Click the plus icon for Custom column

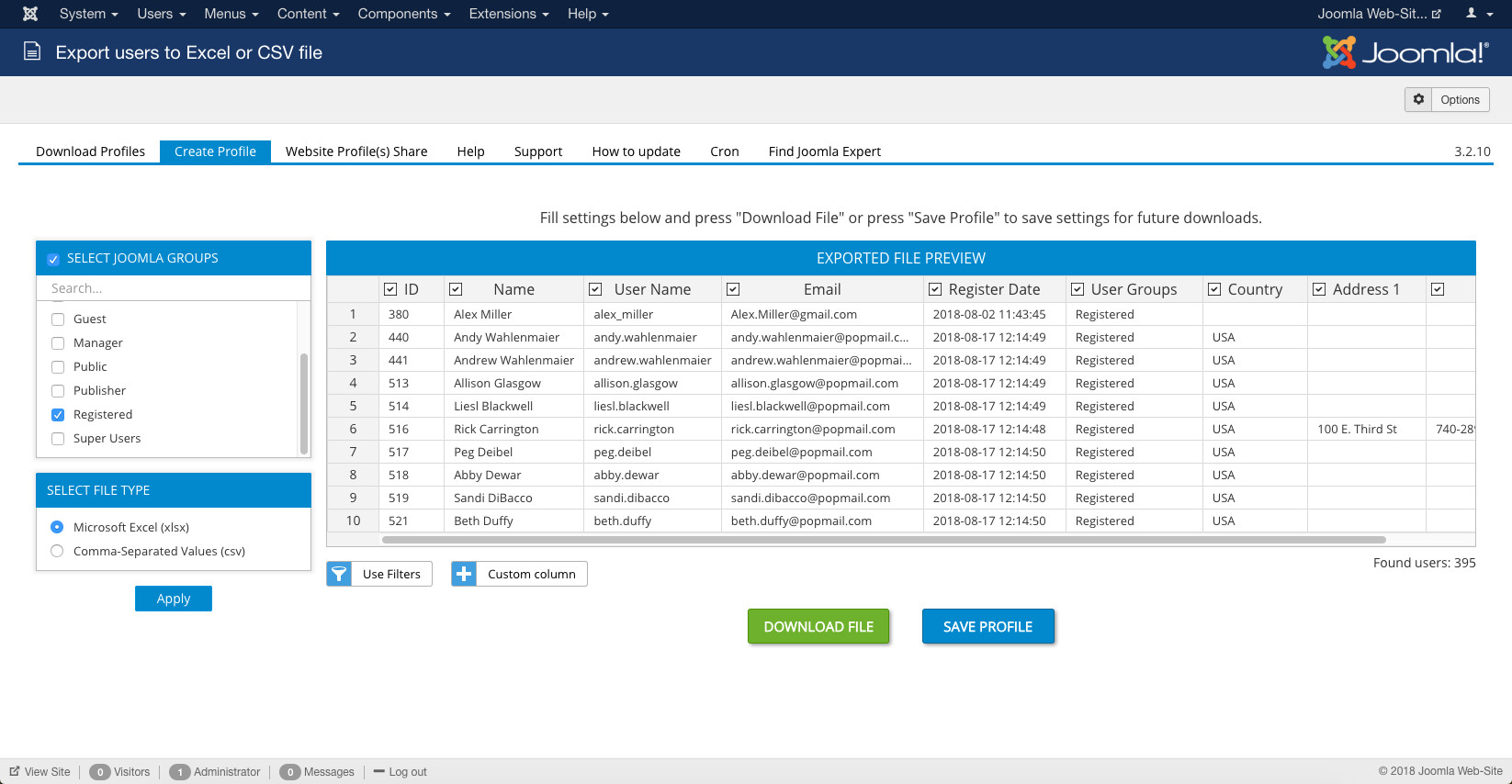pyautogui.click(x=464, y=574)
